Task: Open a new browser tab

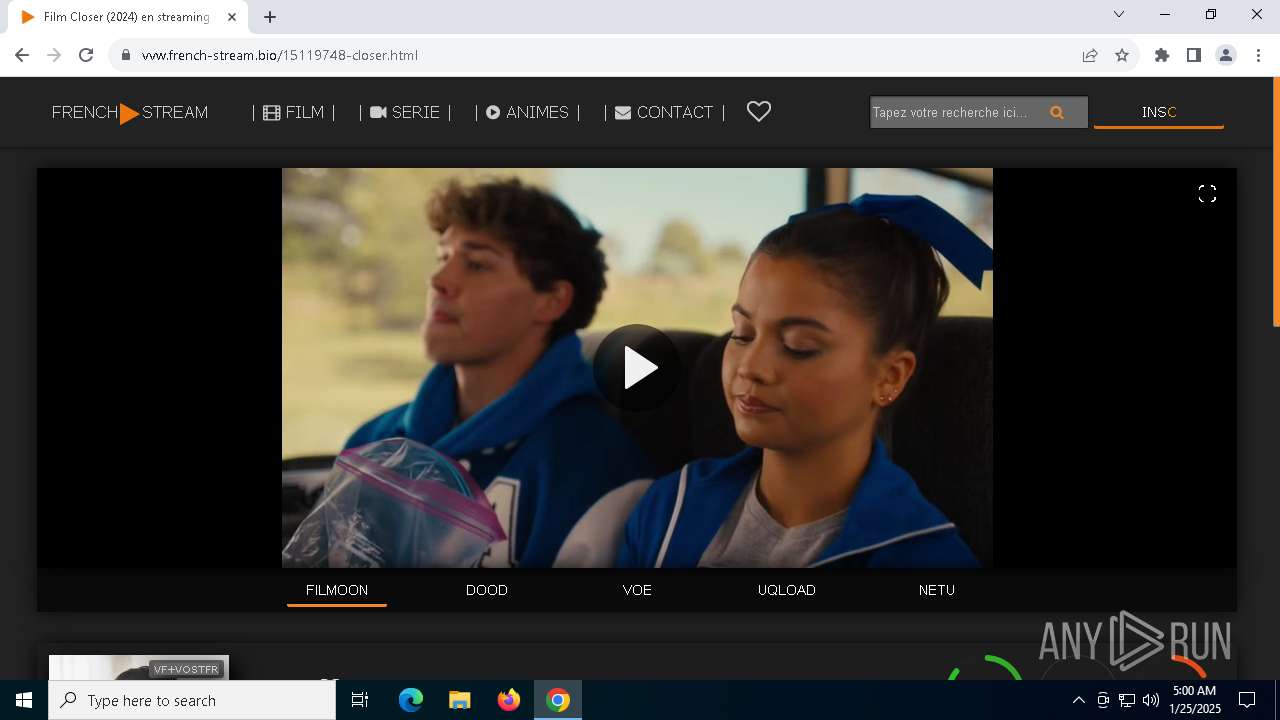Action: (270, 17)
